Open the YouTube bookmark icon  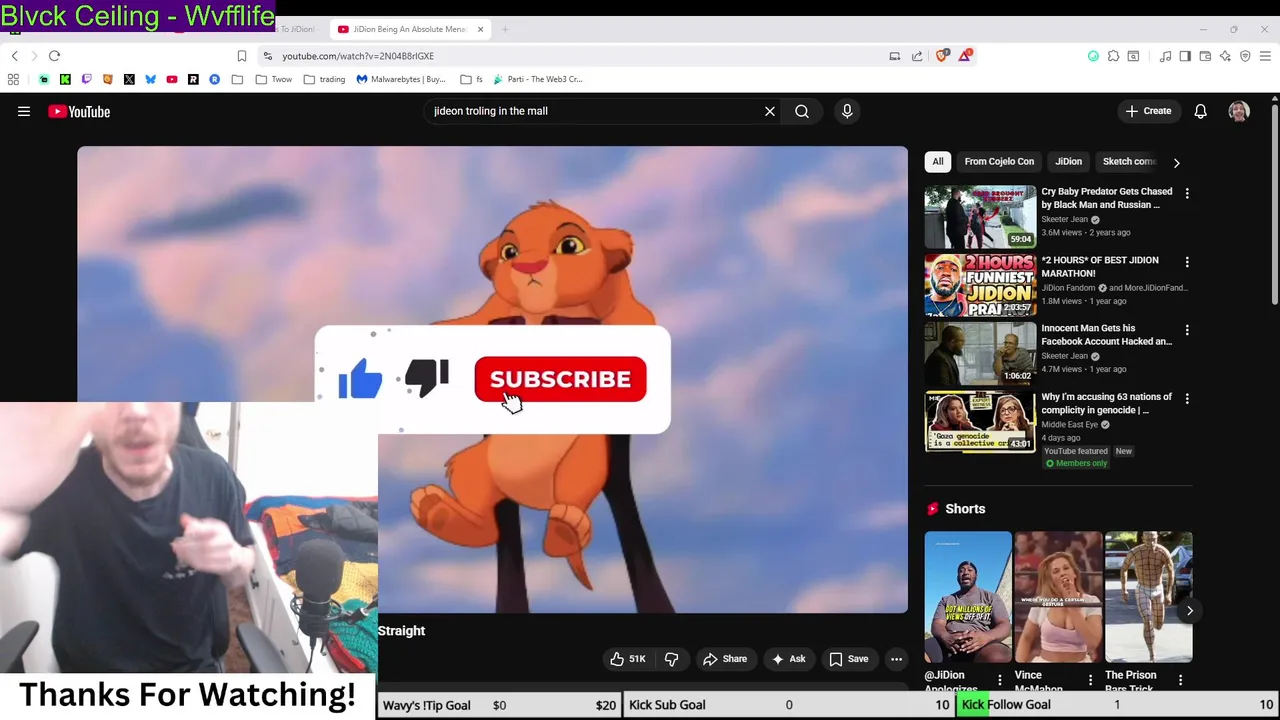172,79
